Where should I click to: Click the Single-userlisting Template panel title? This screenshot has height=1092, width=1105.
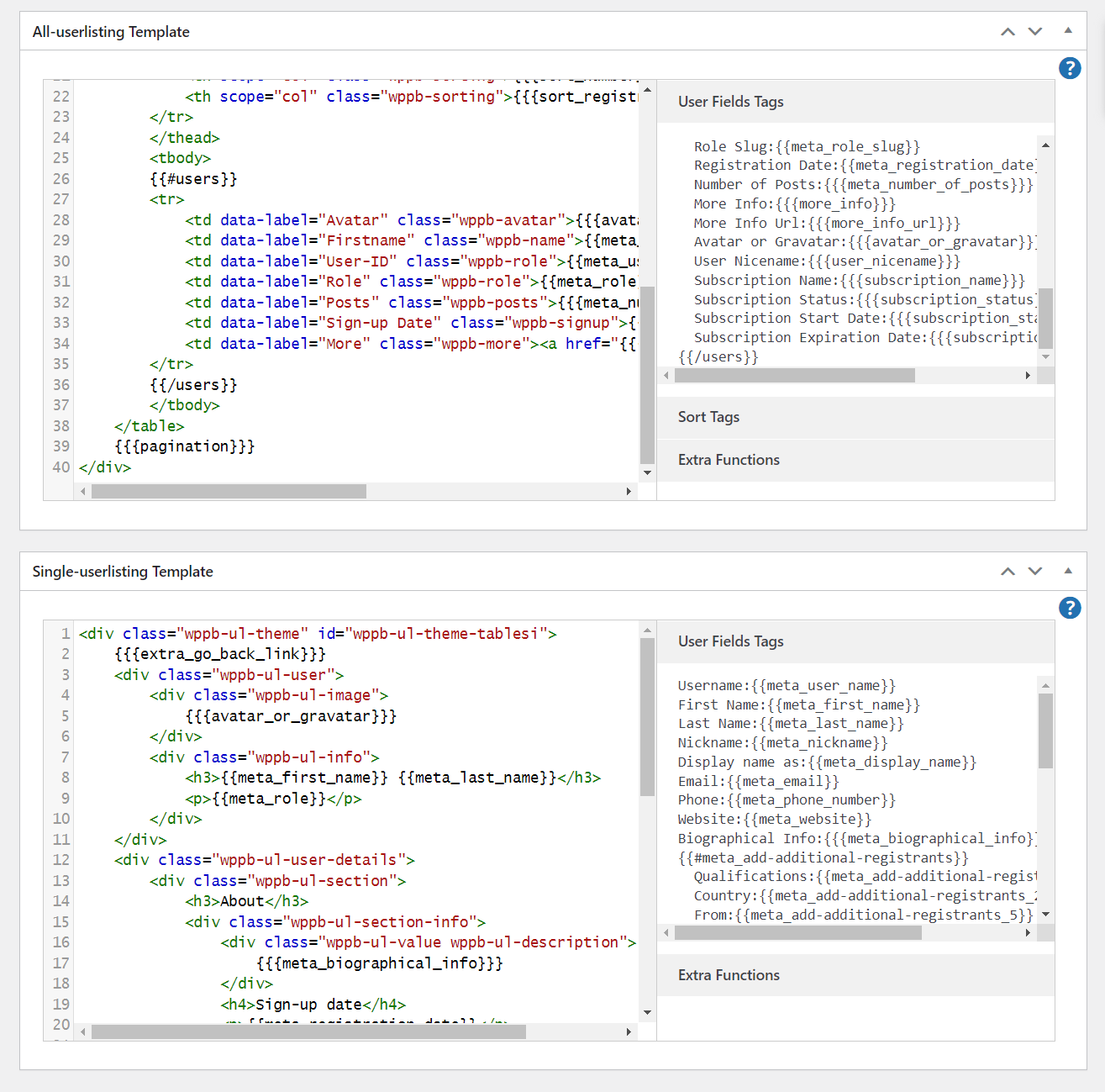[x=123, y=572]
